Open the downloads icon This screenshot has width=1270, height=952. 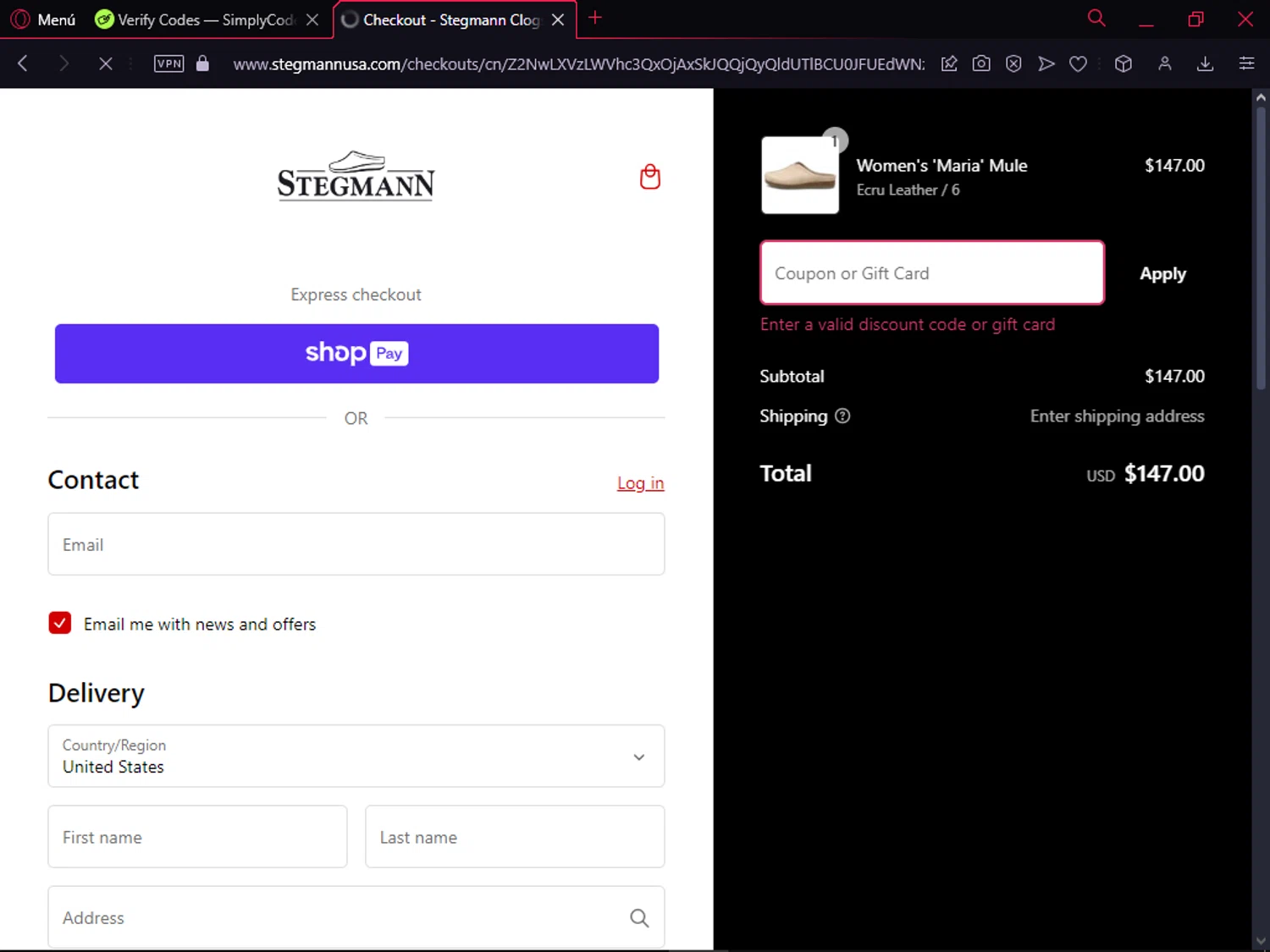click(x=1206, y=63)
